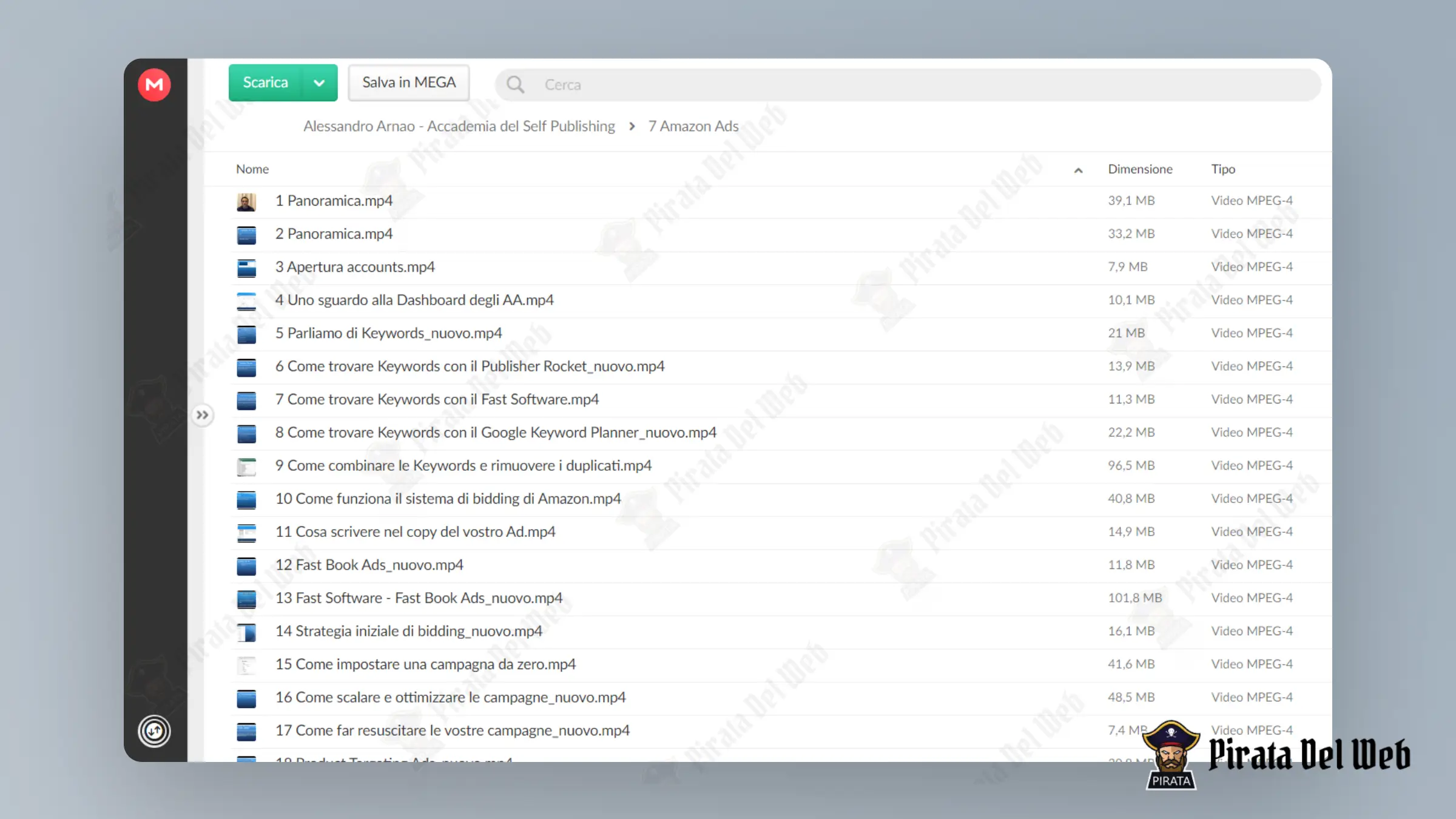This screenshot has height=819, width=1456.
Task: Click the thumbnail of 8 Google Keyword Planner video
Action: pos(246,434)
